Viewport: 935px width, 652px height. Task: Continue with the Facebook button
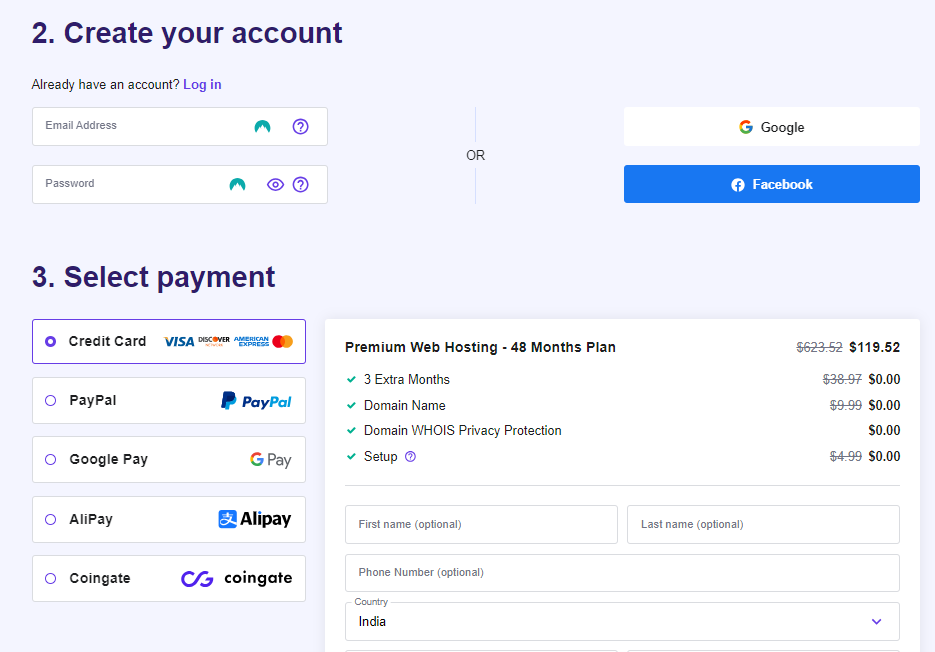(771, 184)
